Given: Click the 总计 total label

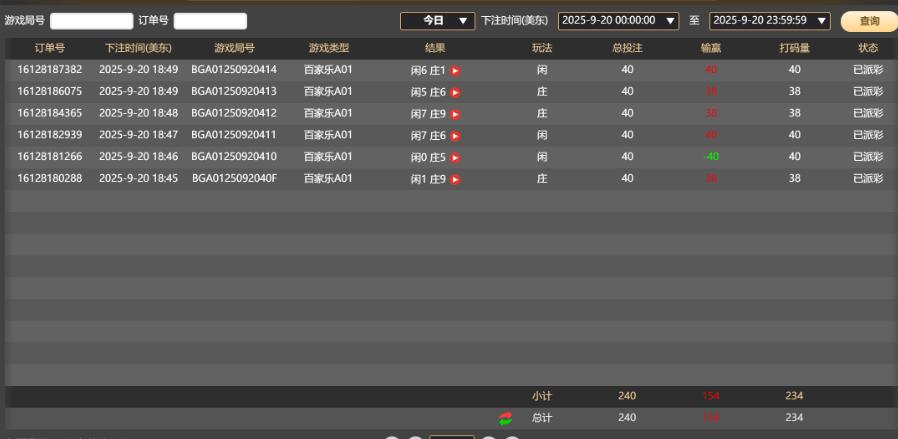Looking at the screenshot, I should 542,418.
